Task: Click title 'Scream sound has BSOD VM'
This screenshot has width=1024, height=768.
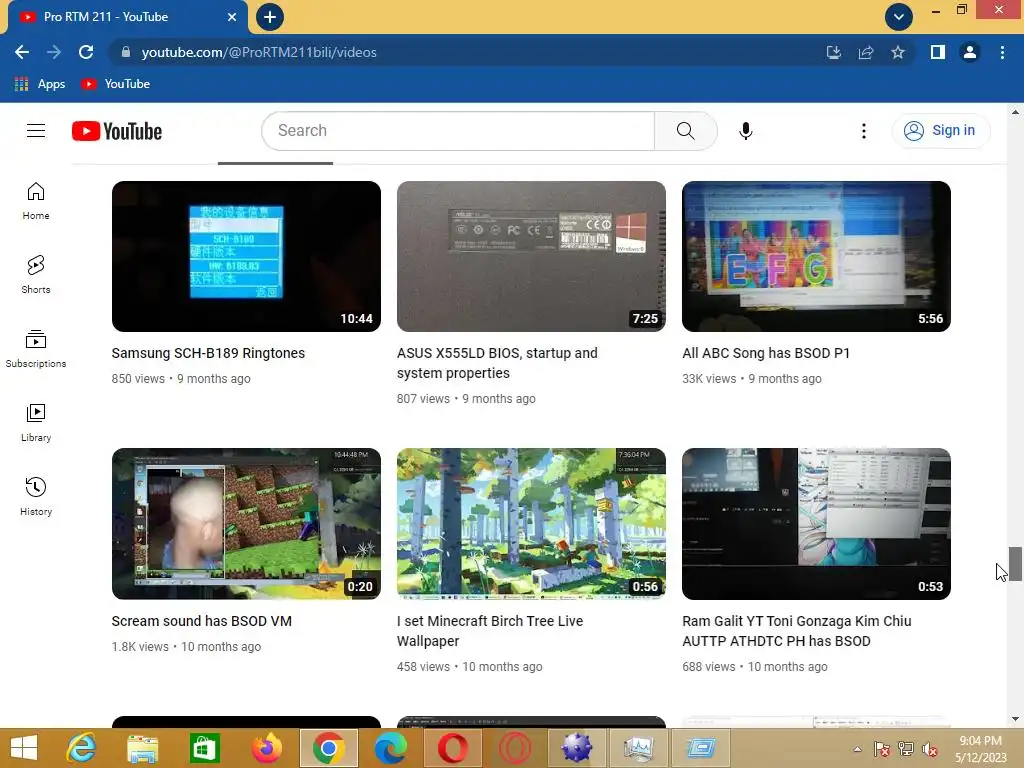Action: click(x=202, y=621)
